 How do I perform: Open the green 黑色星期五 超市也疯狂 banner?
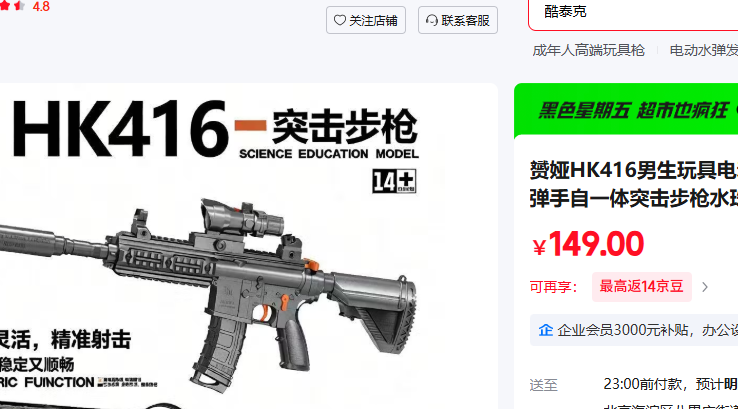(x=626, y=110)
